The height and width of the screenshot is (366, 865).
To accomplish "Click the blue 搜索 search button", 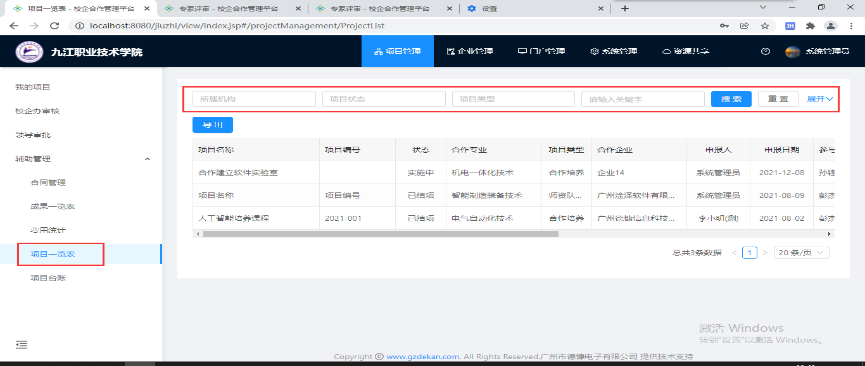I will (731, 99).
